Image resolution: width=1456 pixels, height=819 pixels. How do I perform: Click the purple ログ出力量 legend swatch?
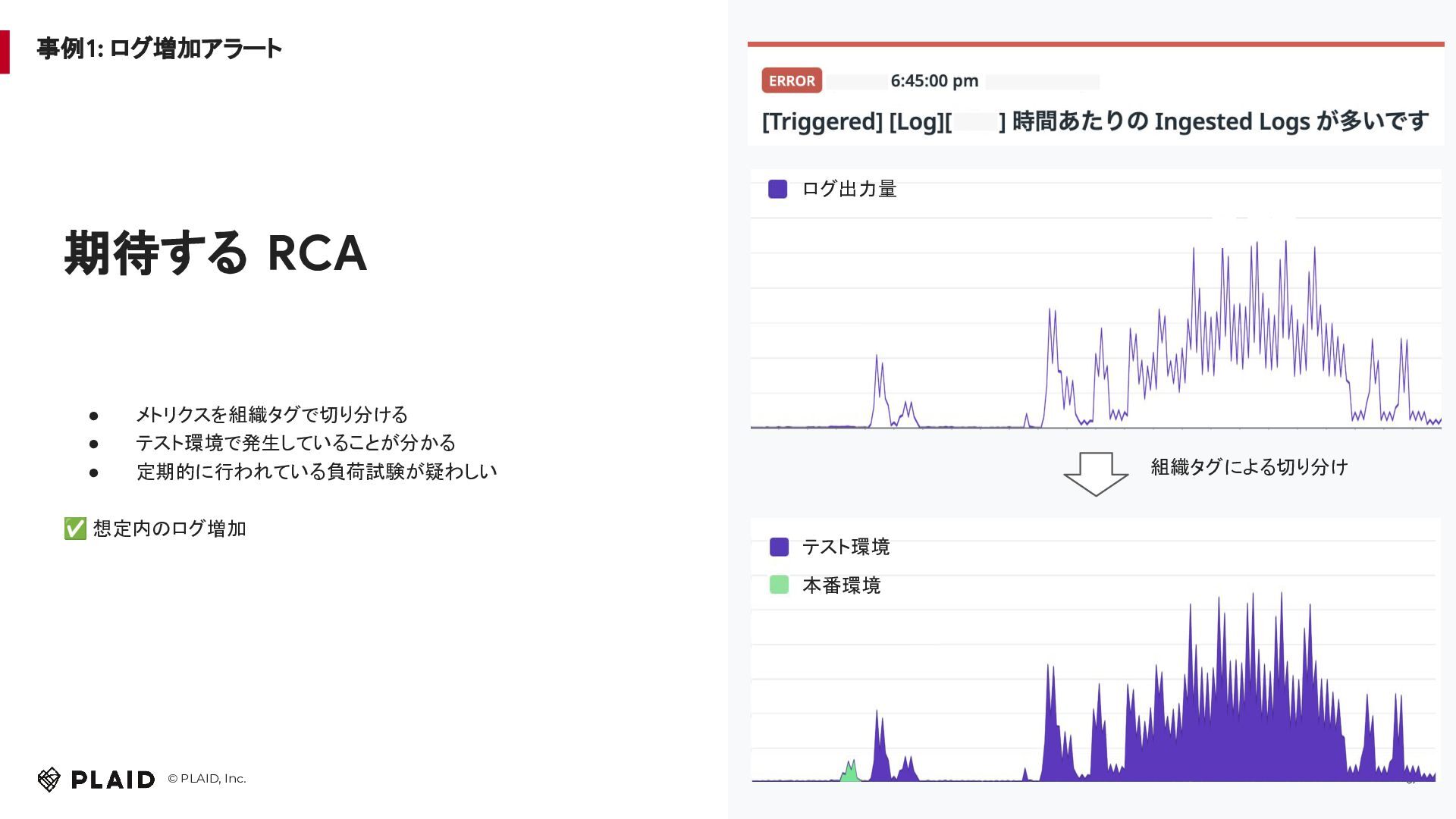(x=777, y=189)
